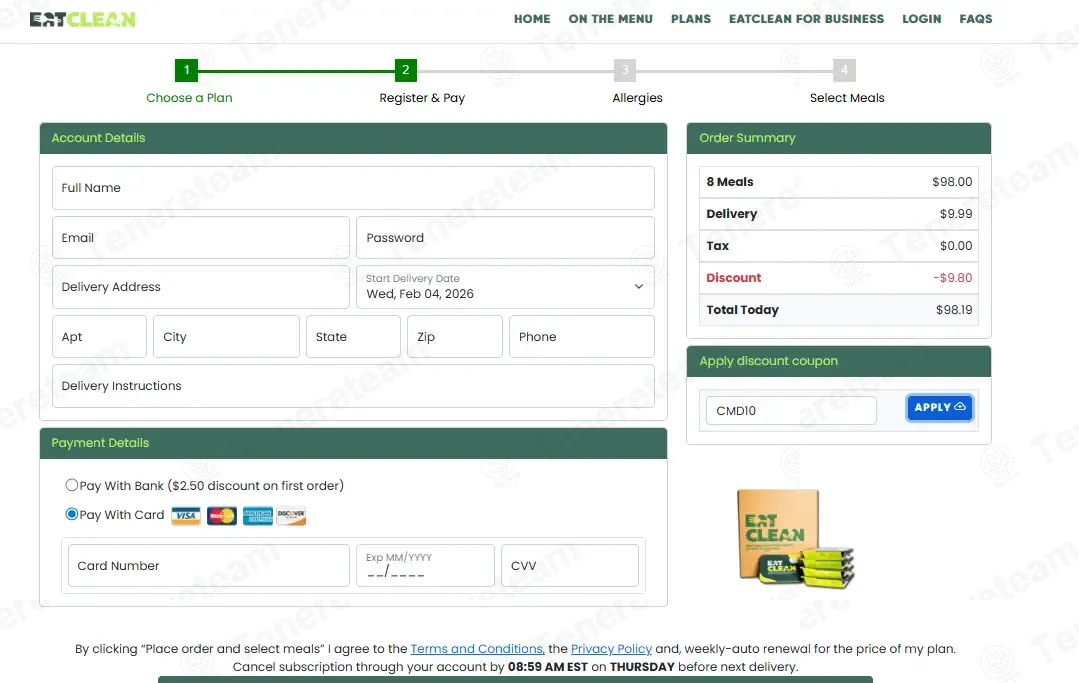Focus the CVV field
Screen dimensions: 1079x683
coord(570,565)
